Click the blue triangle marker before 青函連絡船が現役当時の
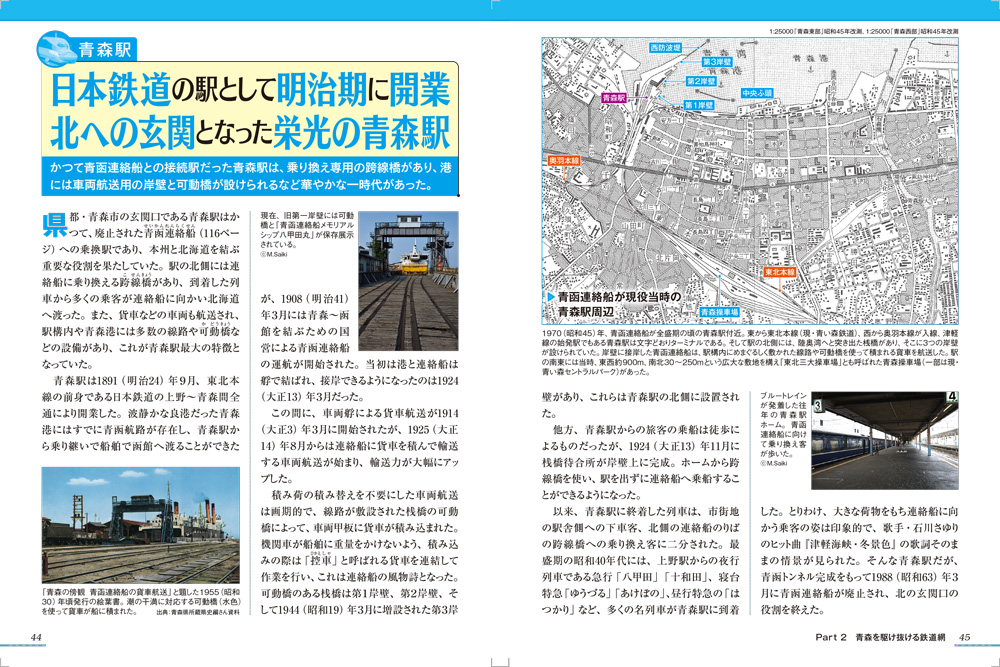Image resolution: width=1000 pixels, height=667 pixels. [x=551, y=297]
